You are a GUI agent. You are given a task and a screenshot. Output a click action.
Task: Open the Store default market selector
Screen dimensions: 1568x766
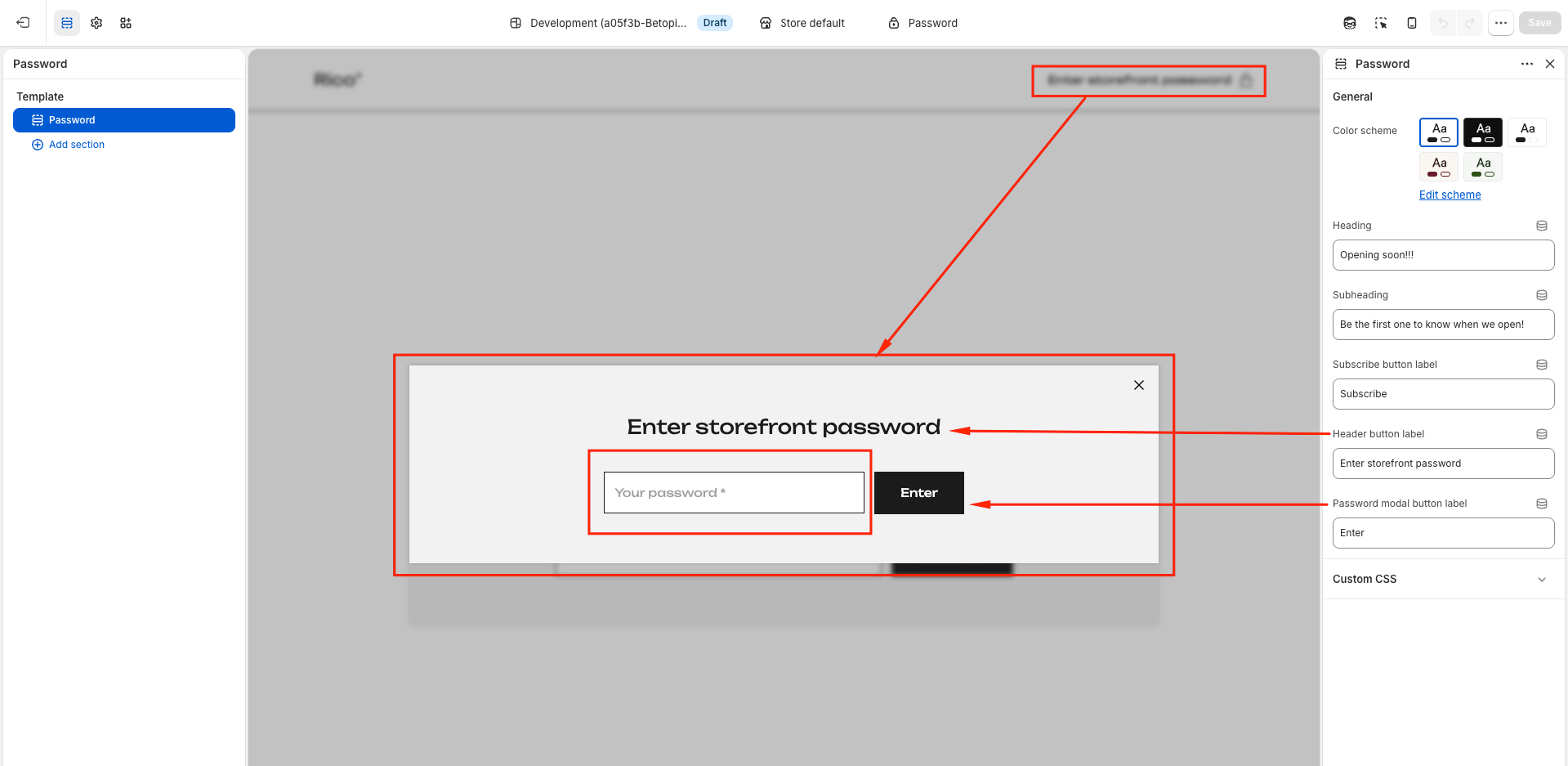click(802, 23)
